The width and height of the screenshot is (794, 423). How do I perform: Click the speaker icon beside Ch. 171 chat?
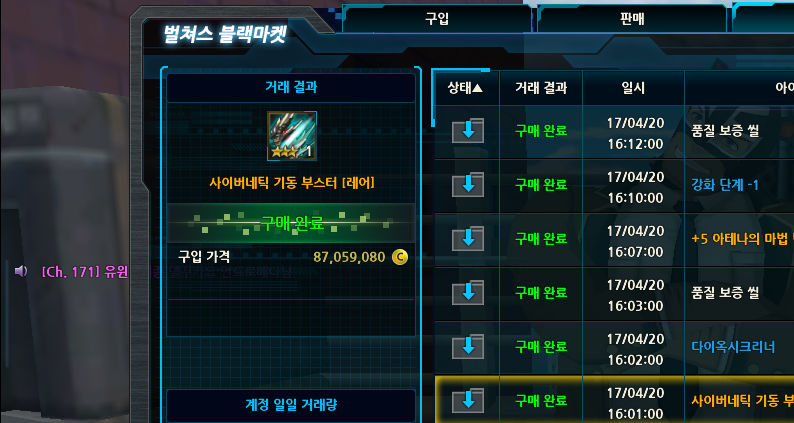coord(21,272)
